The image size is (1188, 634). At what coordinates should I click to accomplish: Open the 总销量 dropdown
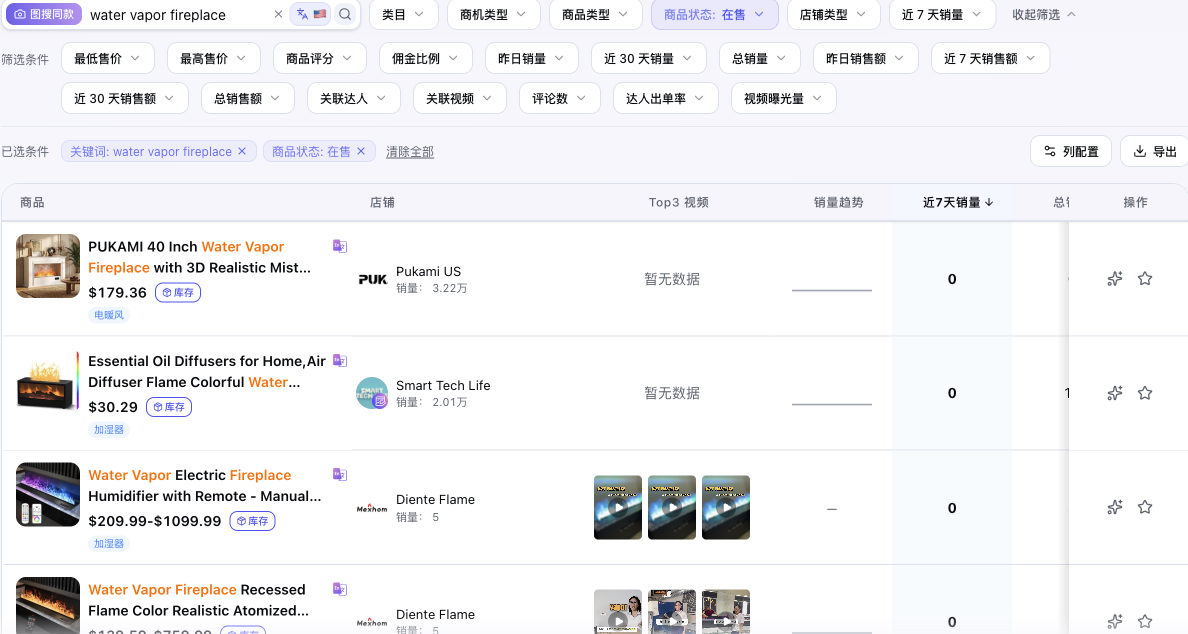tap(760, 58)
